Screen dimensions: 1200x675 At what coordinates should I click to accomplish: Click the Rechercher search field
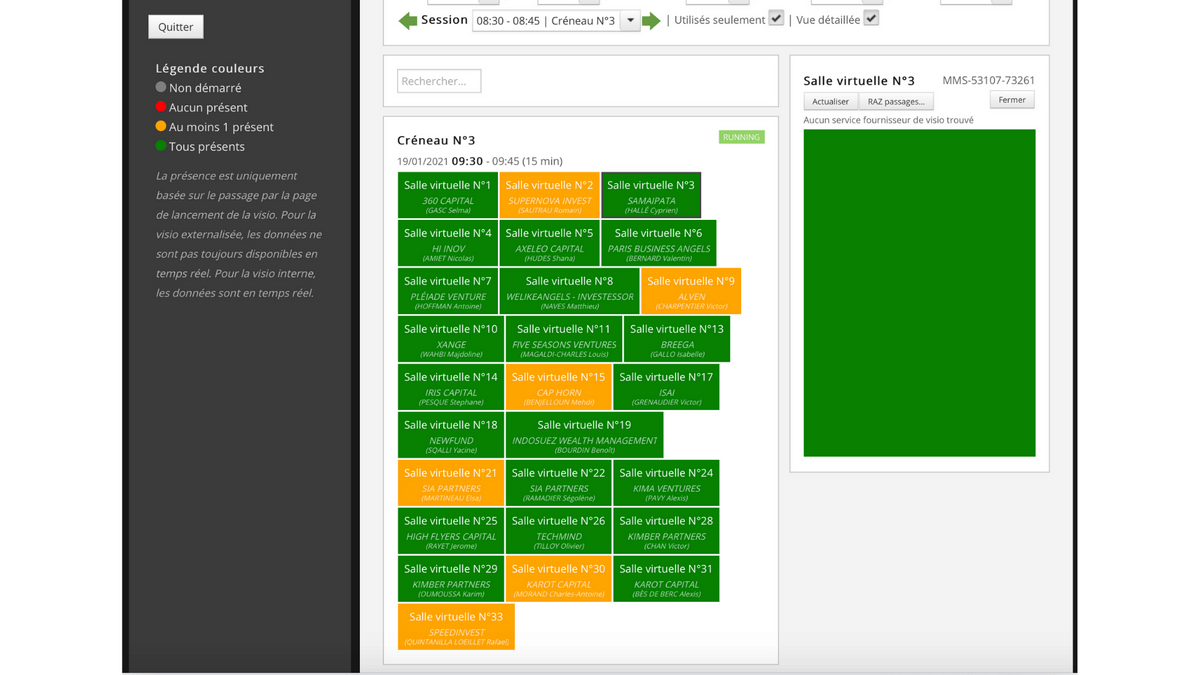click(439, 81)
